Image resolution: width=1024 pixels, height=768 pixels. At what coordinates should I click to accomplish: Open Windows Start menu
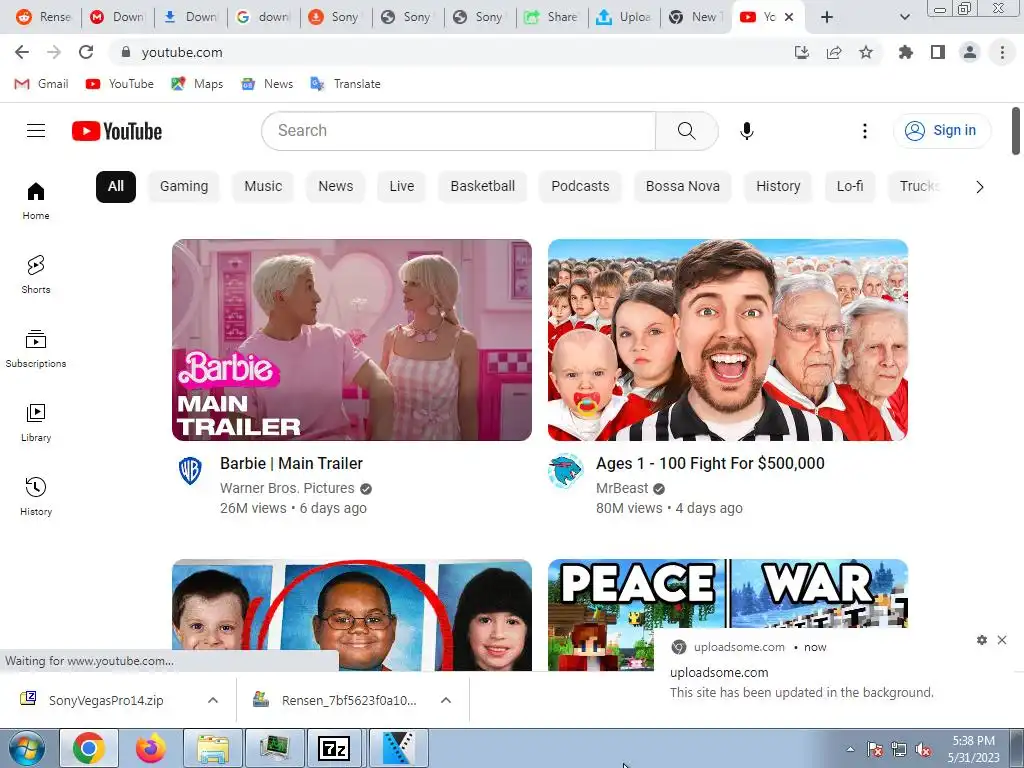click(26, 749)
